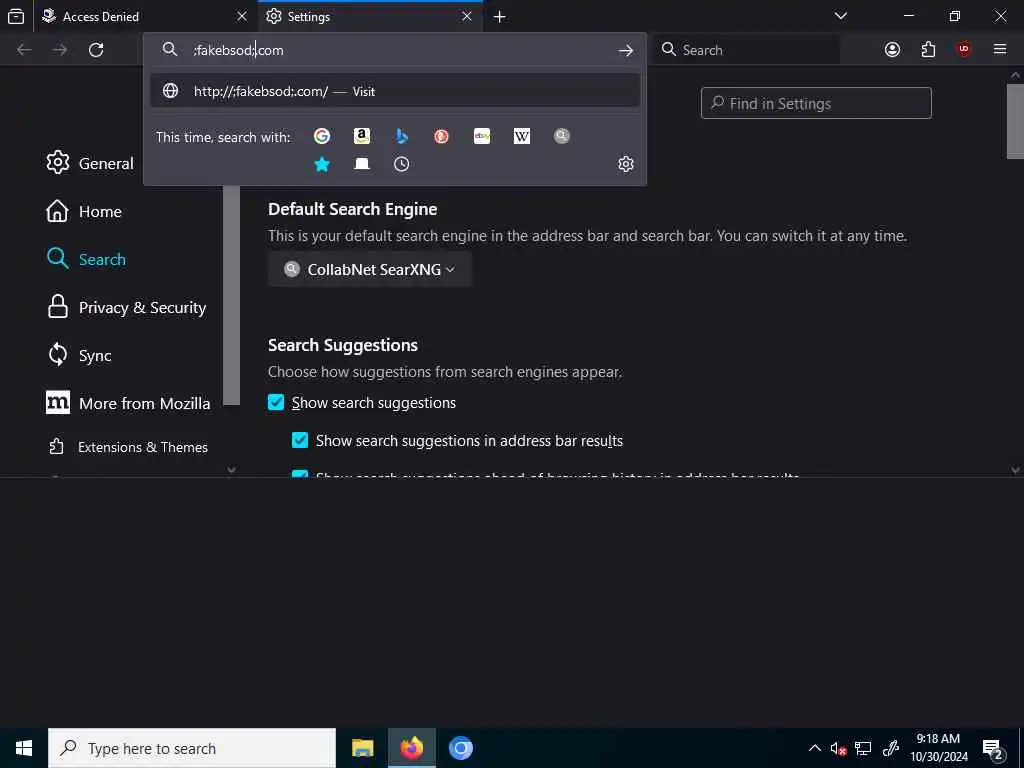Image resolution: width=1024 pixels, height=768 pixels.
Task: Open a new tab with the plus
Action: tap(500, 17)
